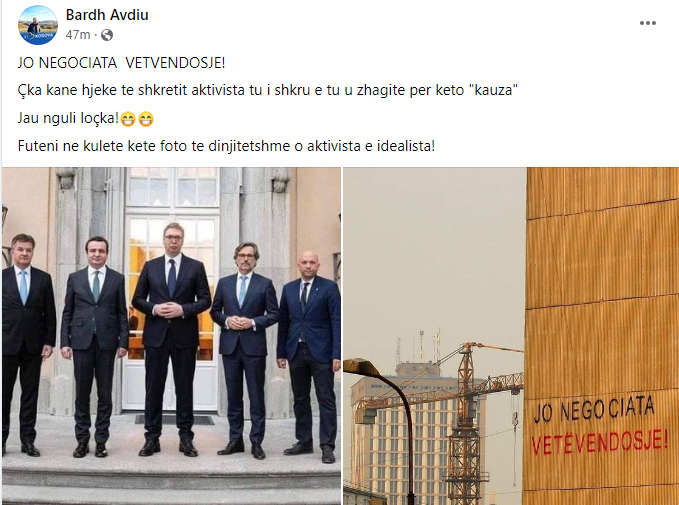Viewport: 679px width, 505px height.
Task: Click the tallest man in the left photo
Action: tap(171, 340)
